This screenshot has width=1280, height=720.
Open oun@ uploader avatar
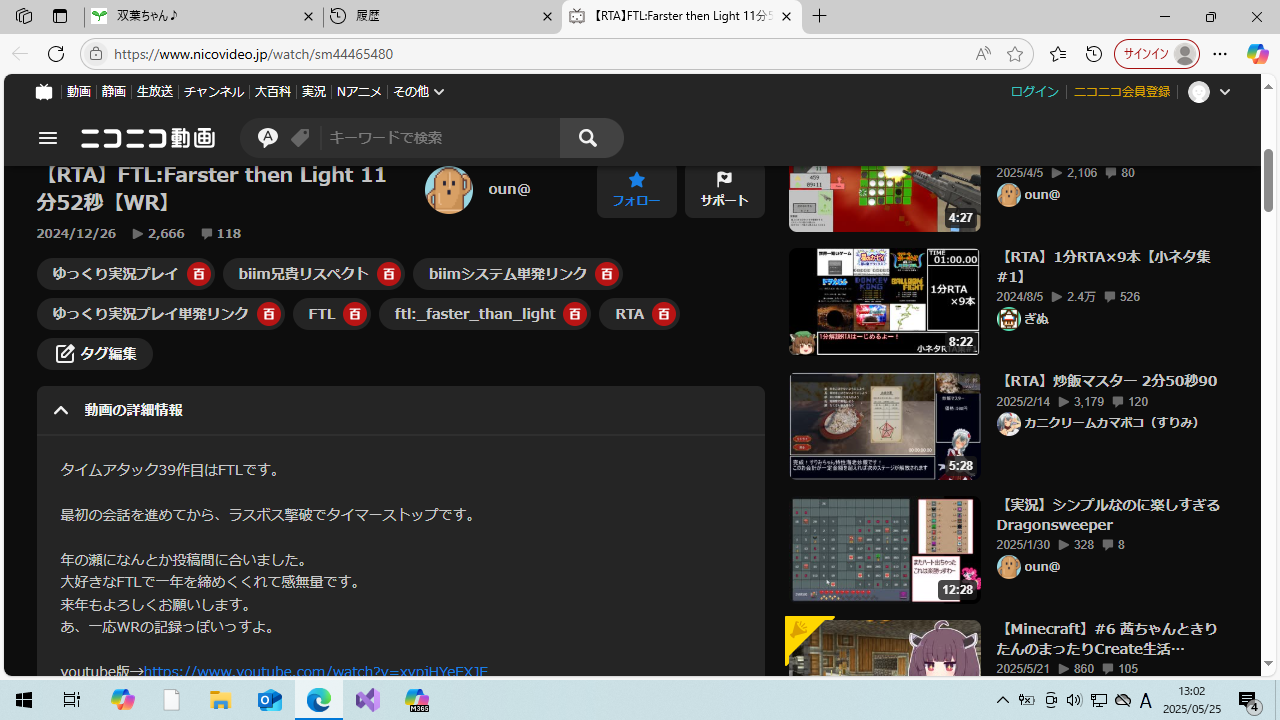coord(449,189)
